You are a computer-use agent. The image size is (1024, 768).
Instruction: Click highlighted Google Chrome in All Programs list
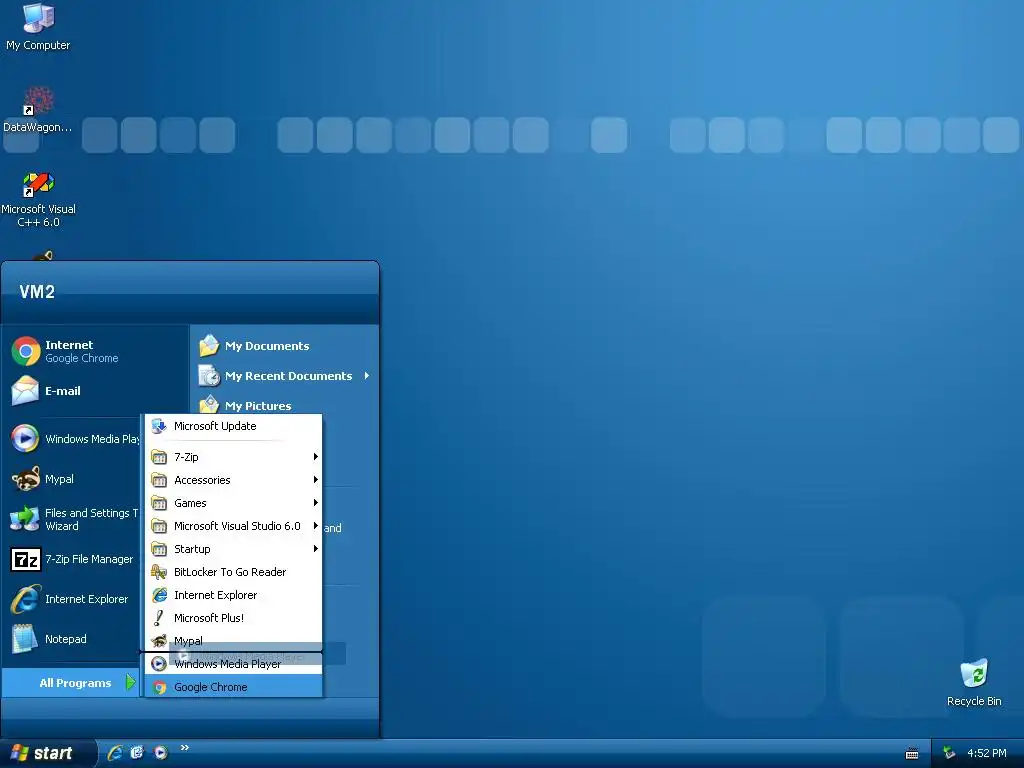234,687
